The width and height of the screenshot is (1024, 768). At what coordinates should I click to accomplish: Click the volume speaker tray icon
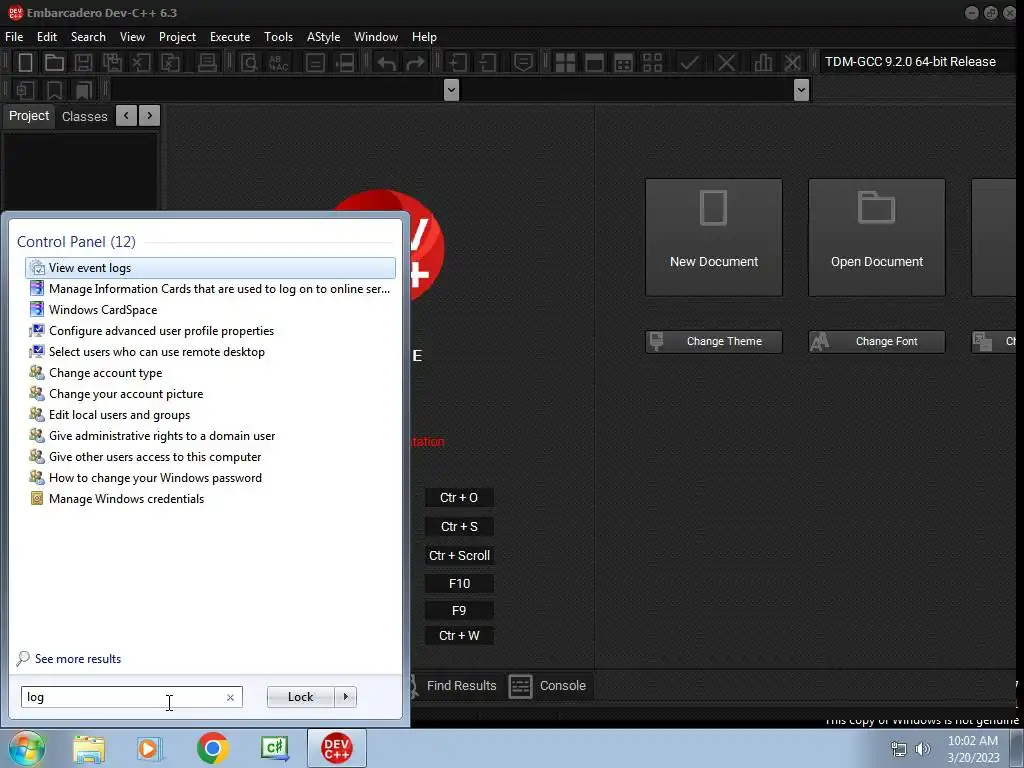923,748
